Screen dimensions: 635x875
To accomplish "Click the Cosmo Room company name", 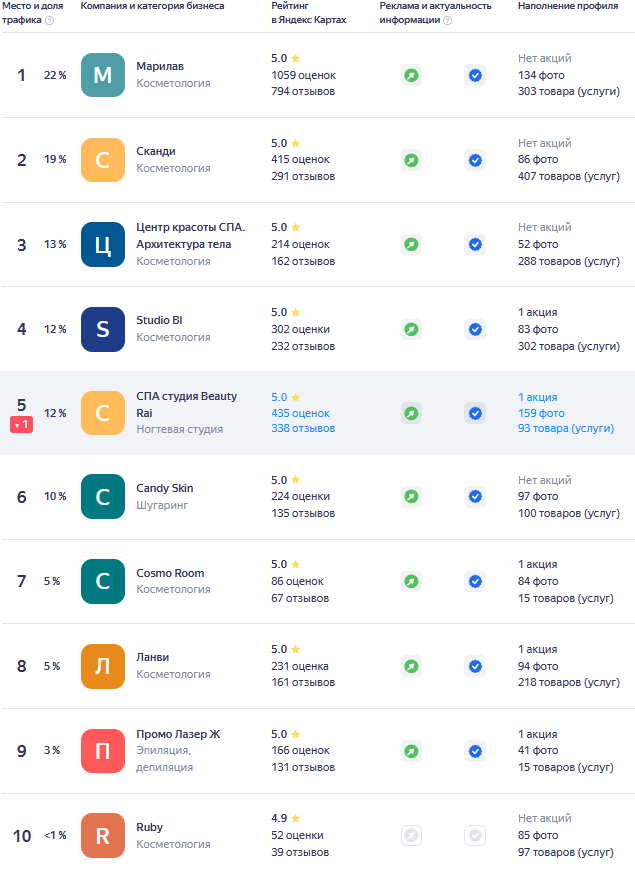I will pyautogui.click(x=170, y=573).
